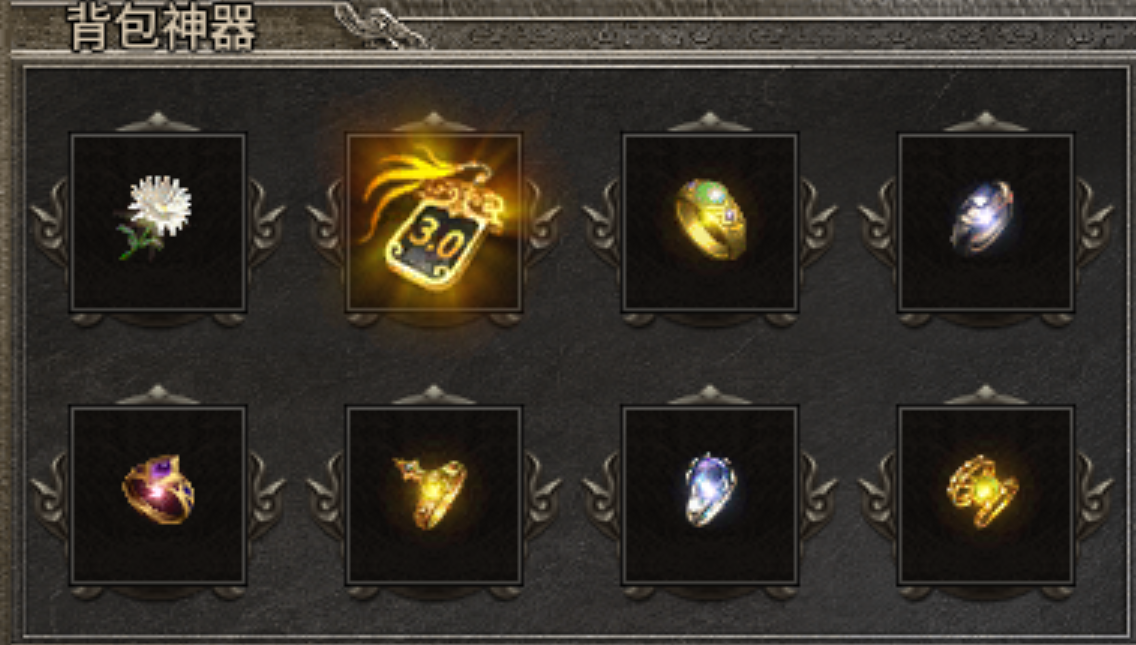This screenshot has height=645, width=1136.
Task: Click the glowing golden 3.0 tag item
Action: pyautogui.click(x=433, y=220)
